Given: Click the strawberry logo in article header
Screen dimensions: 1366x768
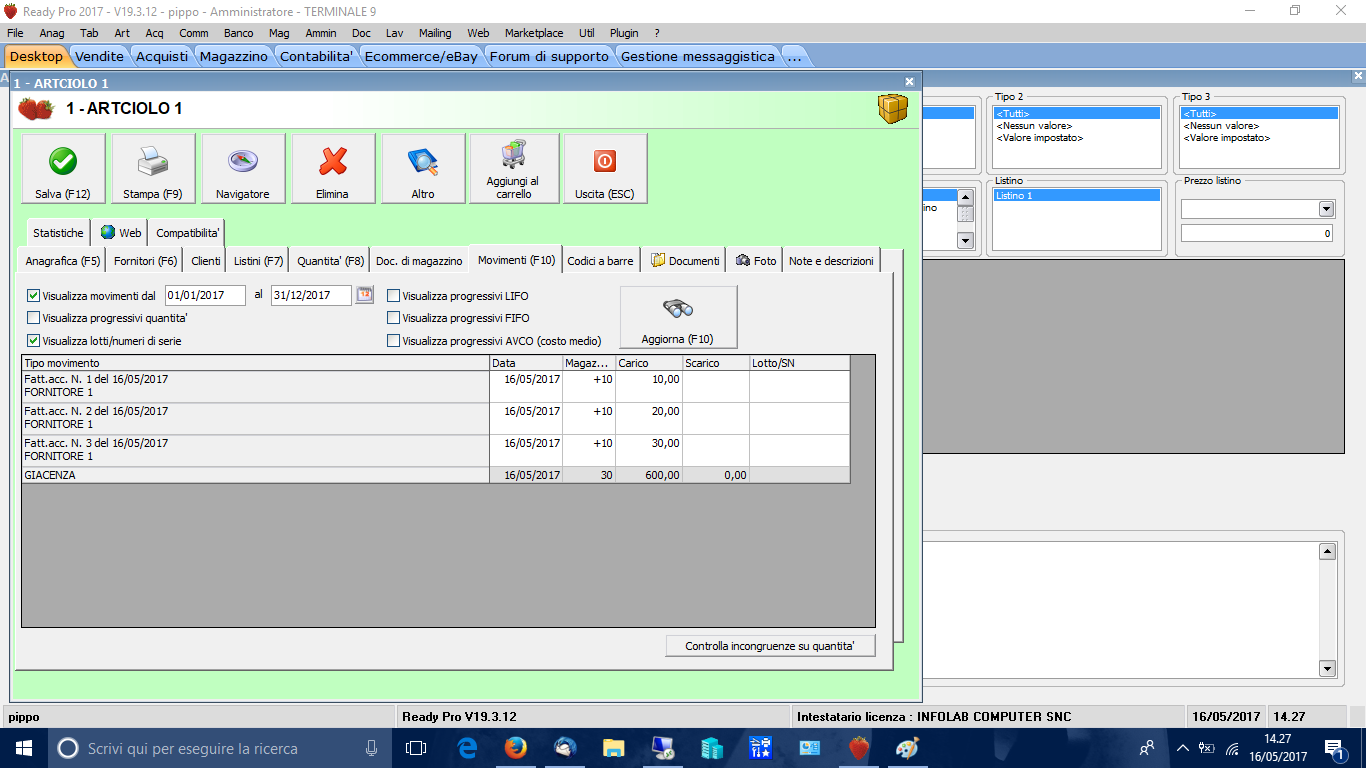Looking at the screenshot, I should pyautogui.click(x=35, y=109).
